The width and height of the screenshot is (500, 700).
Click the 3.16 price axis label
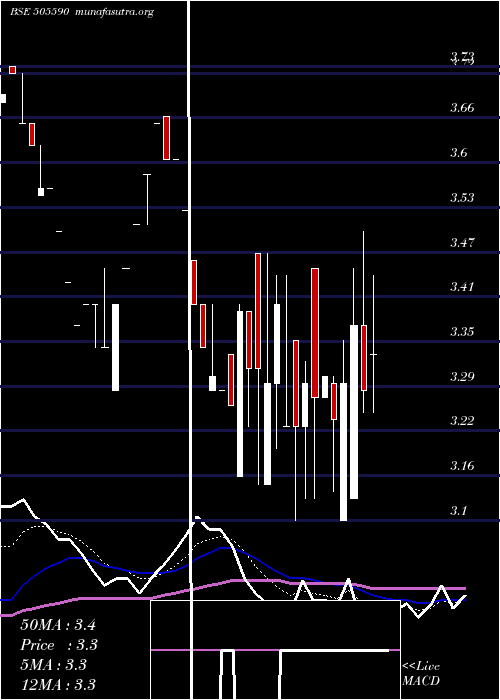pos(462,466)
